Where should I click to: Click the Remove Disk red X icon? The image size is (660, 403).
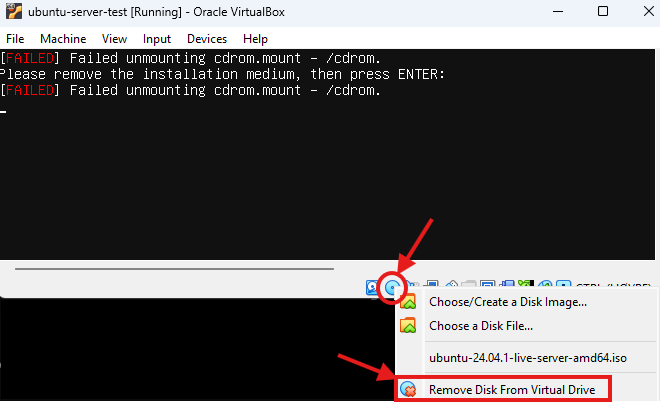(408, 390)
